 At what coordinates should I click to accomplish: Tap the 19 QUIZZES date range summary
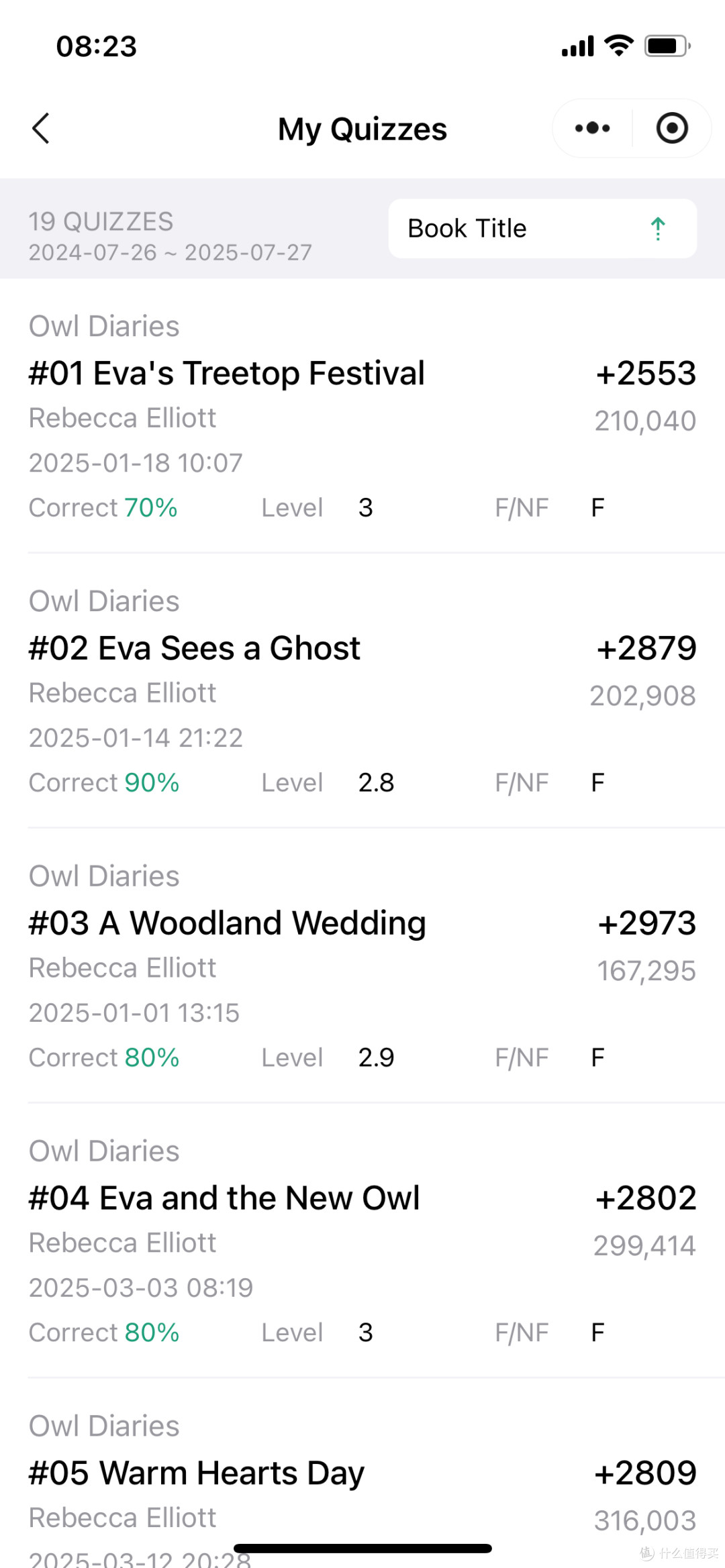pyautogui.click(x=170, y=236)
